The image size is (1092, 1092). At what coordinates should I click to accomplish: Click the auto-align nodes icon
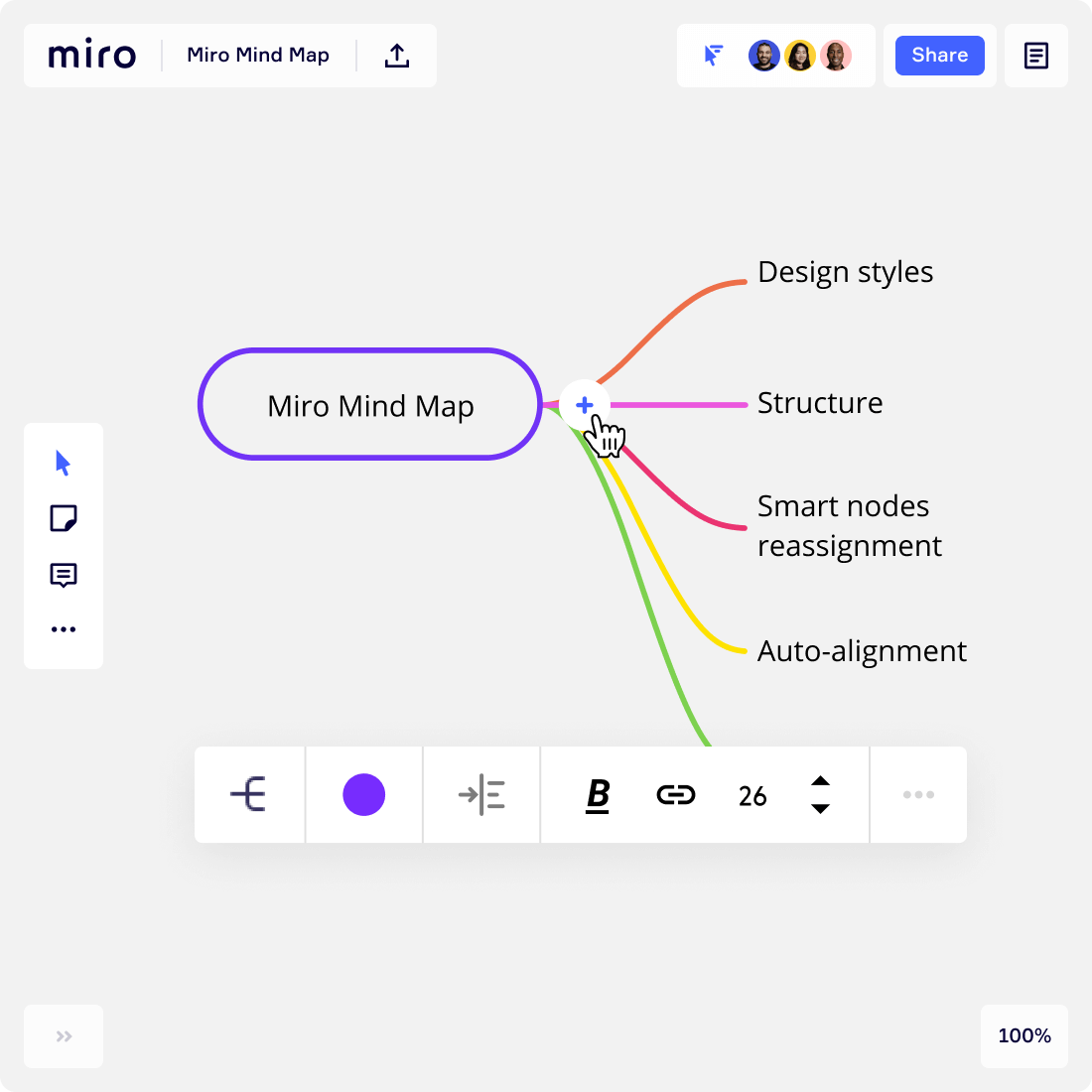coord(481,794)
